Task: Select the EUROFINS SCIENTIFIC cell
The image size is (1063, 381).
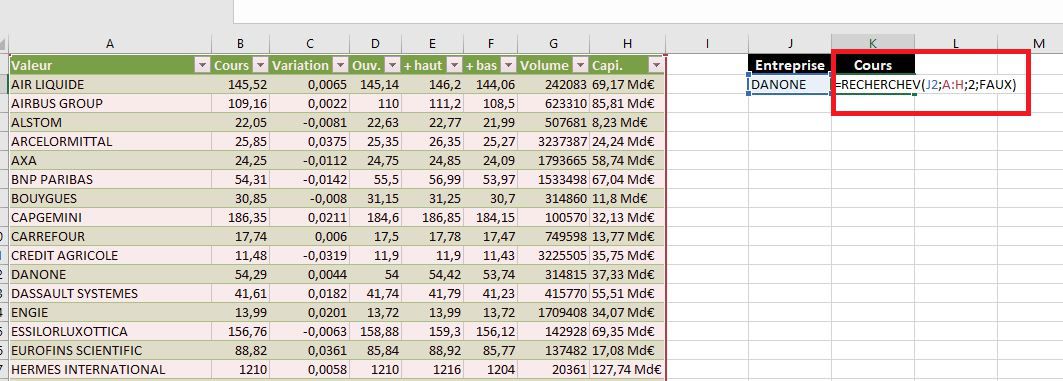Action: pos(110,350)
